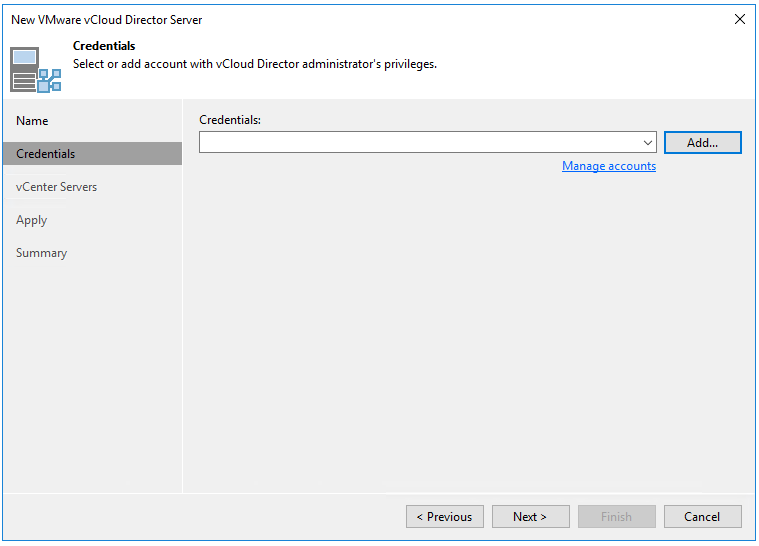Close the New VMware vCloud Director Server window
The image size is (759, 546).
tap(740, 19)
